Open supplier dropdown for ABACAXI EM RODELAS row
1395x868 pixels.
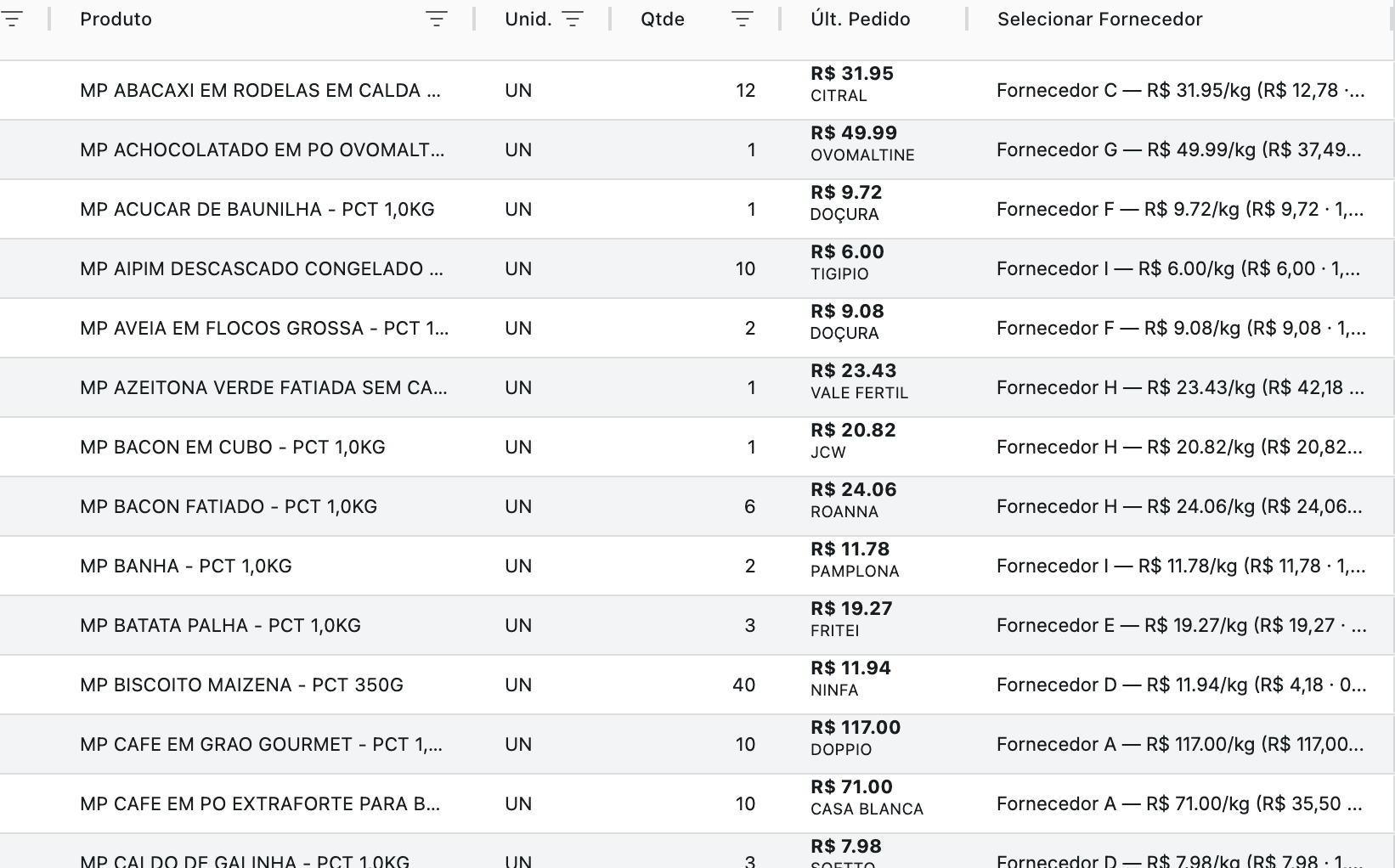point(1181,90)
